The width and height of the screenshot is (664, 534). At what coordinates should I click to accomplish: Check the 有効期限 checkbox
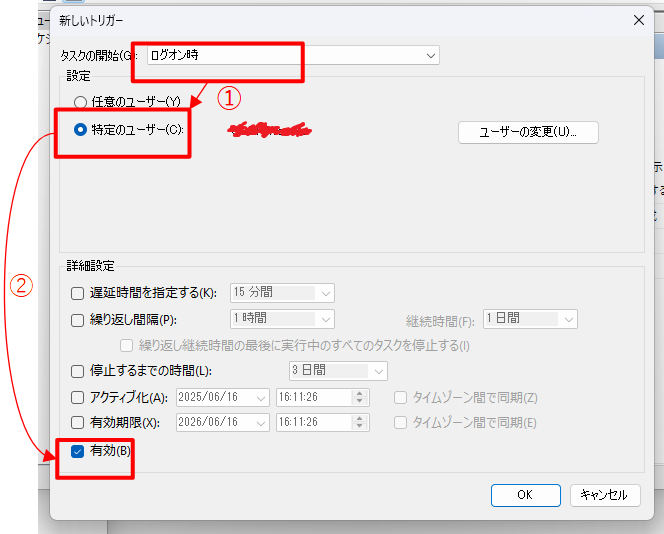[77, 422]
